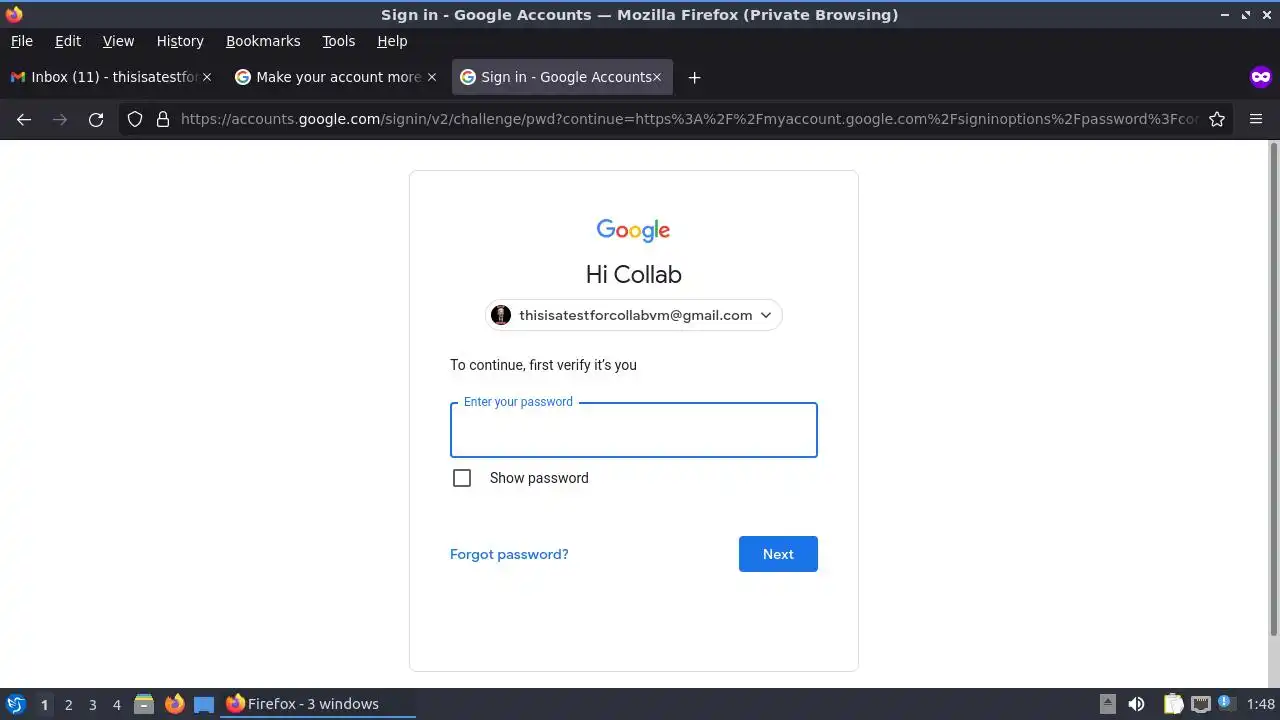Switch to virtual desktop 1

(44, 704)
